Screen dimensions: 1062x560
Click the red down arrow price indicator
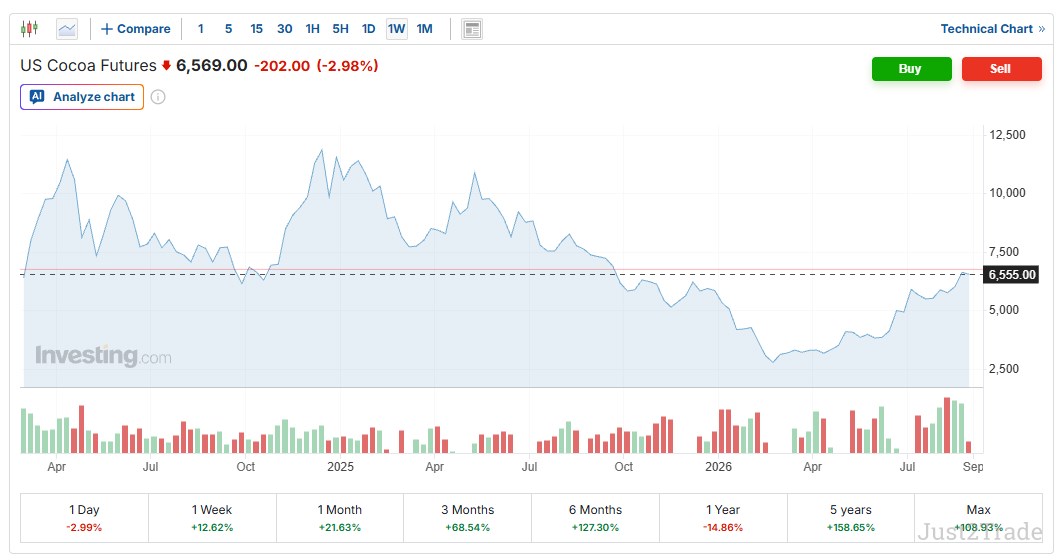pyautogui.click(x=166, y=66)
